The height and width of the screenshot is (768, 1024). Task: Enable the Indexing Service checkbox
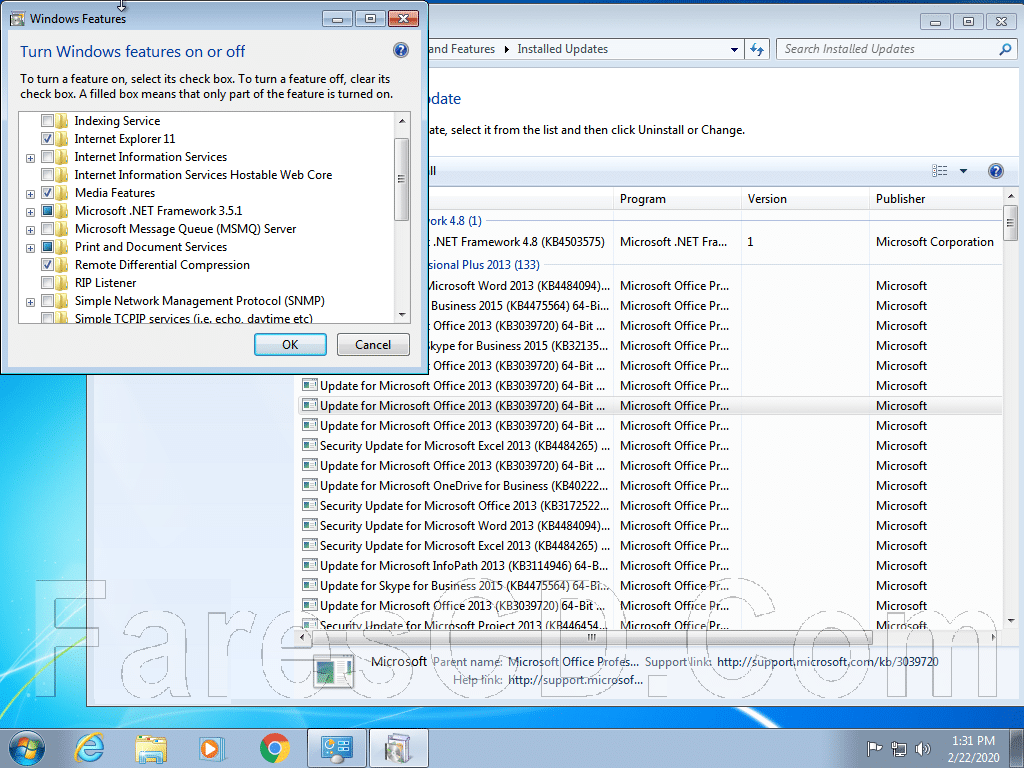(47, 121)
